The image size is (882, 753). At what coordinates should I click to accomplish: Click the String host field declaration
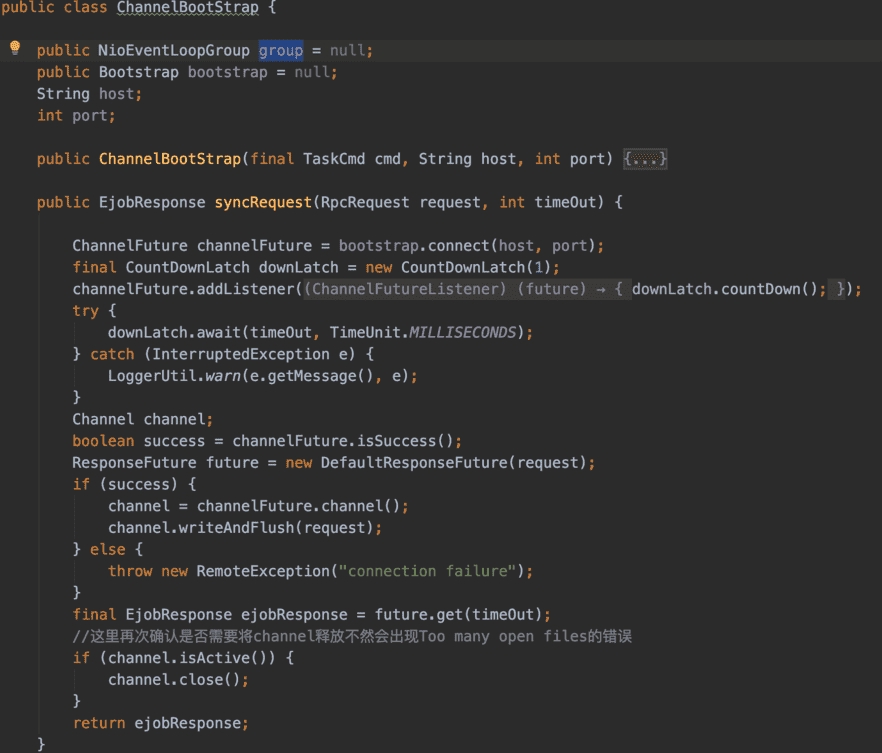[x=89, y=94]
